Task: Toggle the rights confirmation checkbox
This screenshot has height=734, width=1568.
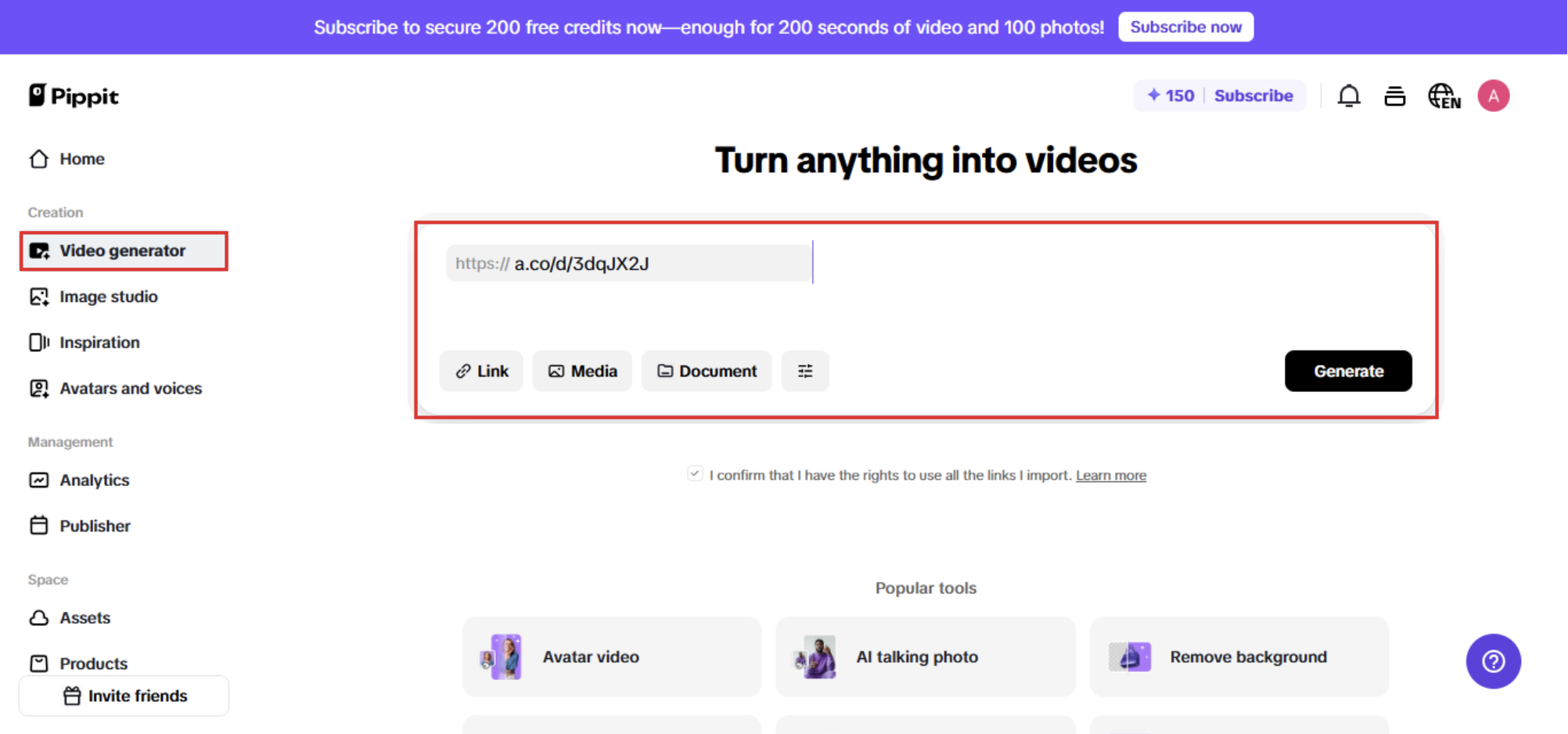Action: click(x=695, y=473)
